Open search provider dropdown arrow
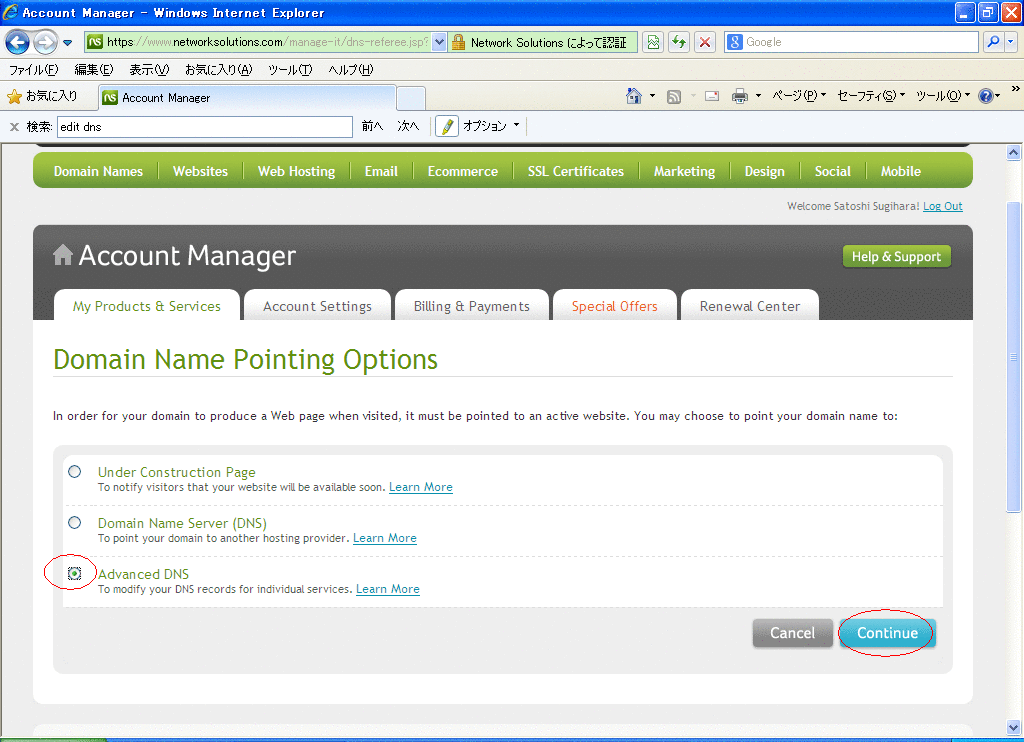The image size is (1024, 742). [x=1010, y=42]
